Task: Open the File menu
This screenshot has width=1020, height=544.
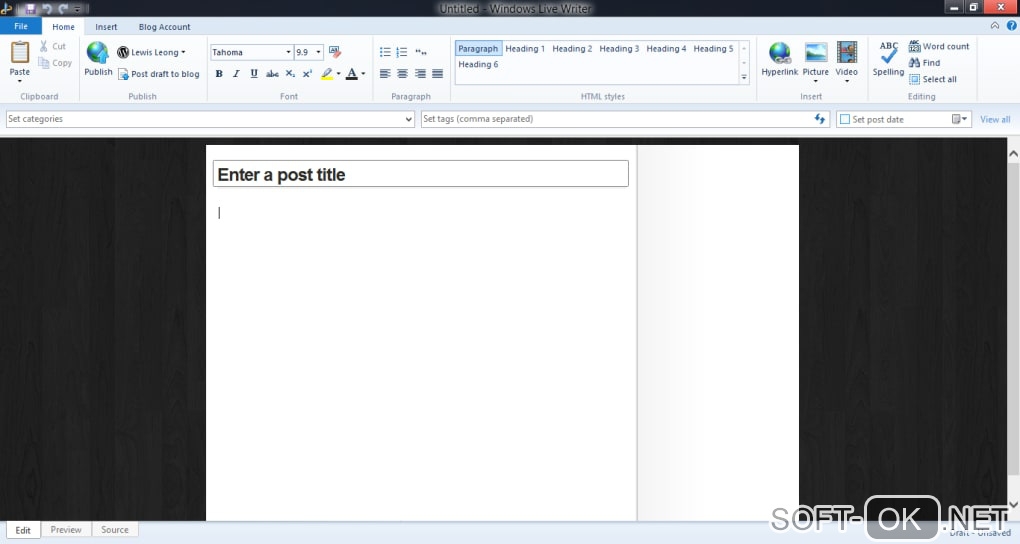Action: (21, 26)
